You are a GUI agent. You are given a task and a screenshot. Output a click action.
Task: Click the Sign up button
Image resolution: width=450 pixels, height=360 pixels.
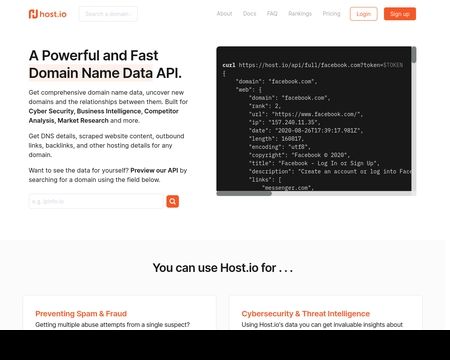coord(400,14)
